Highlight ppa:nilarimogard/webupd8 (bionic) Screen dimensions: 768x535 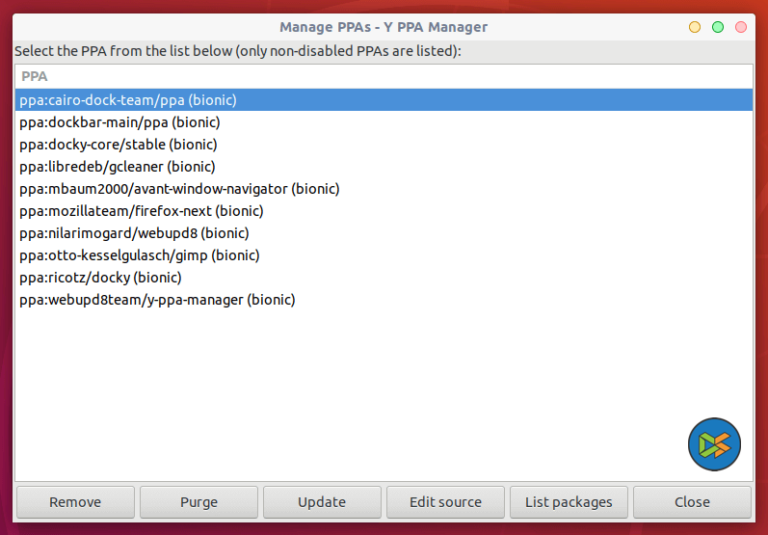(384, 233)
